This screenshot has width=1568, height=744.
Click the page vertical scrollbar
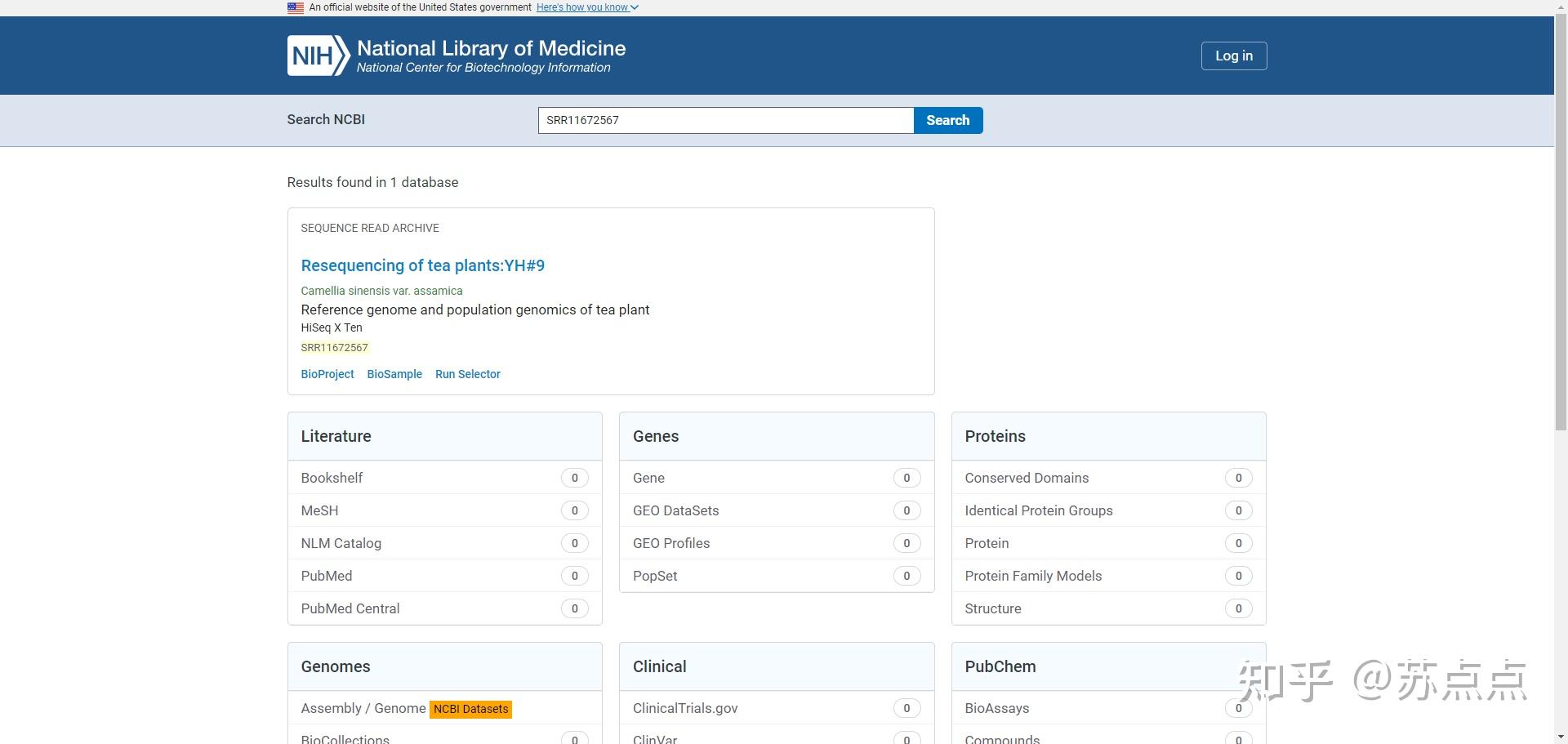[x=1561, y=245]
